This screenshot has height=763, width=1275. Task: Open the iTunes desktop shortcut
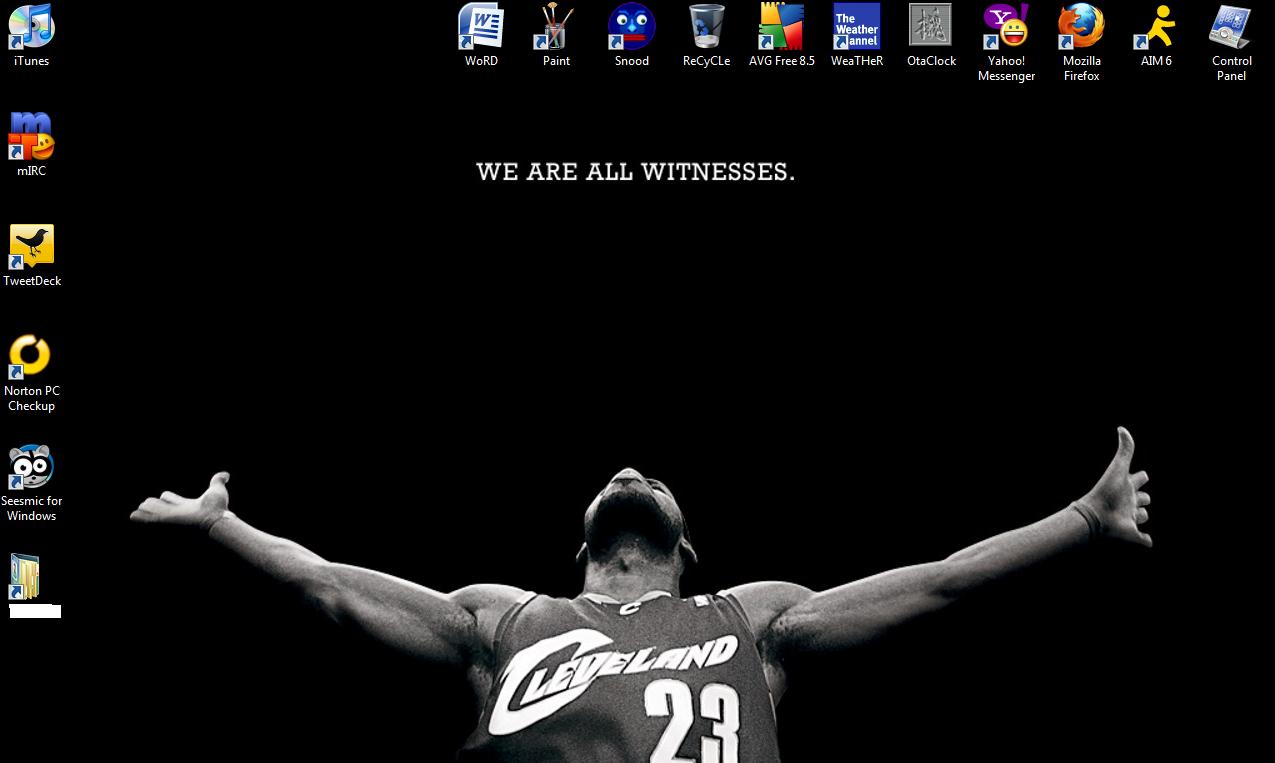point(31,27)
